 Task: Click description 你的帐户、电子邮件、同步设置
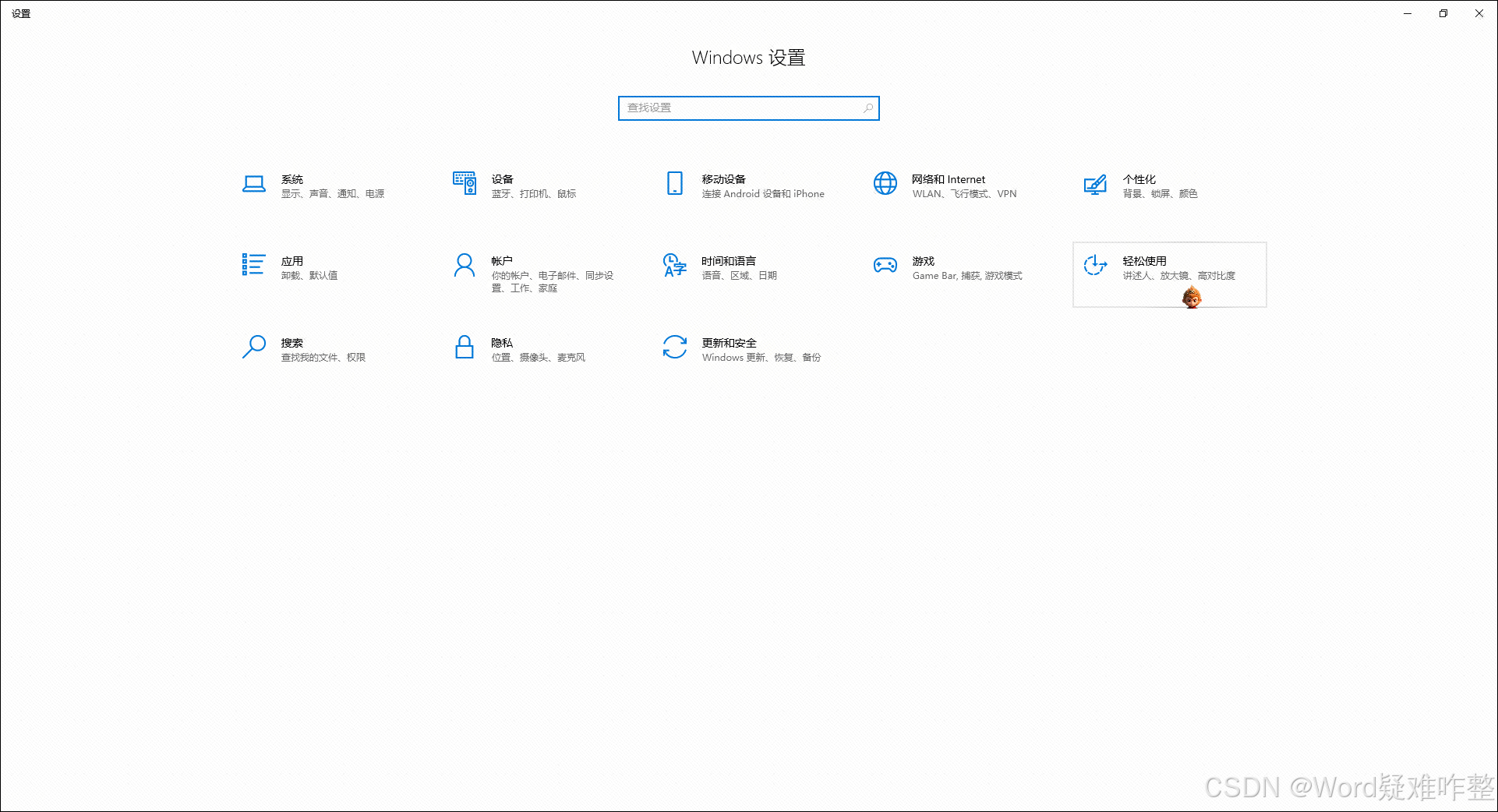(553, 282)
